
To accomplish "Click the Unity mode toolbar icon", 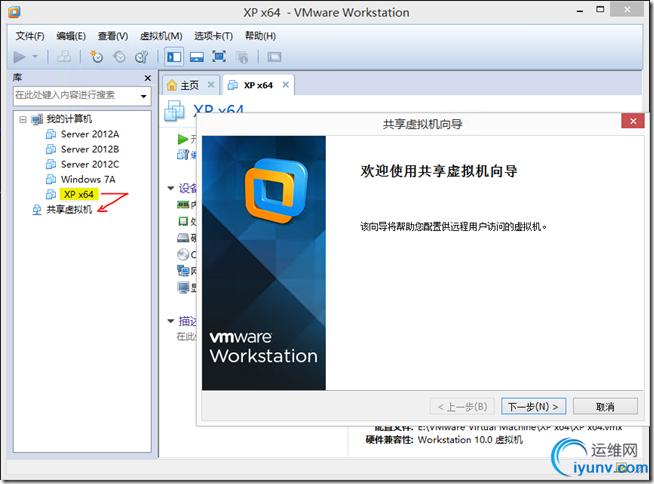I will pos(242,57).
